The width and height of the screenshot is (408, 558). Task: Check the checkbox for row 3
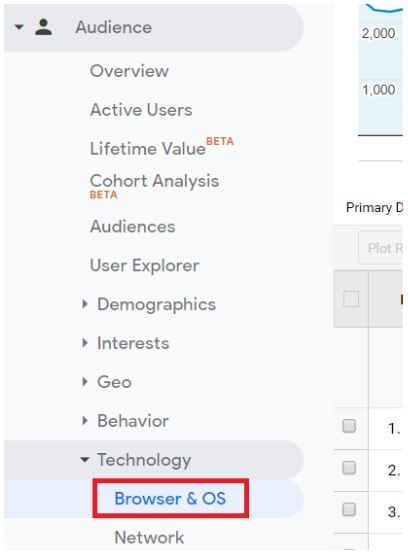349,509
